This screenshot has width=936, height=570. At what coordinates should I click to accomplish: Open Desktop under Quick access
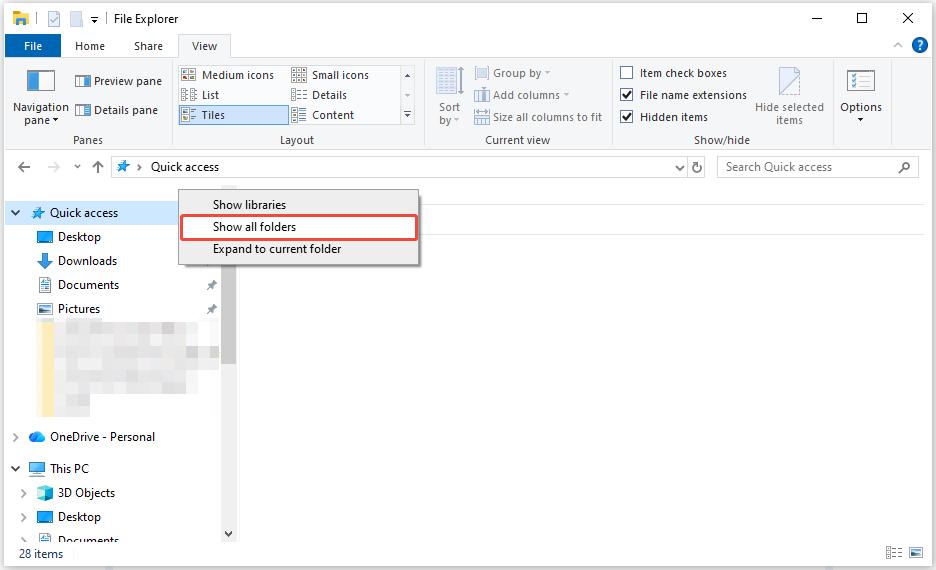point(79,237)
